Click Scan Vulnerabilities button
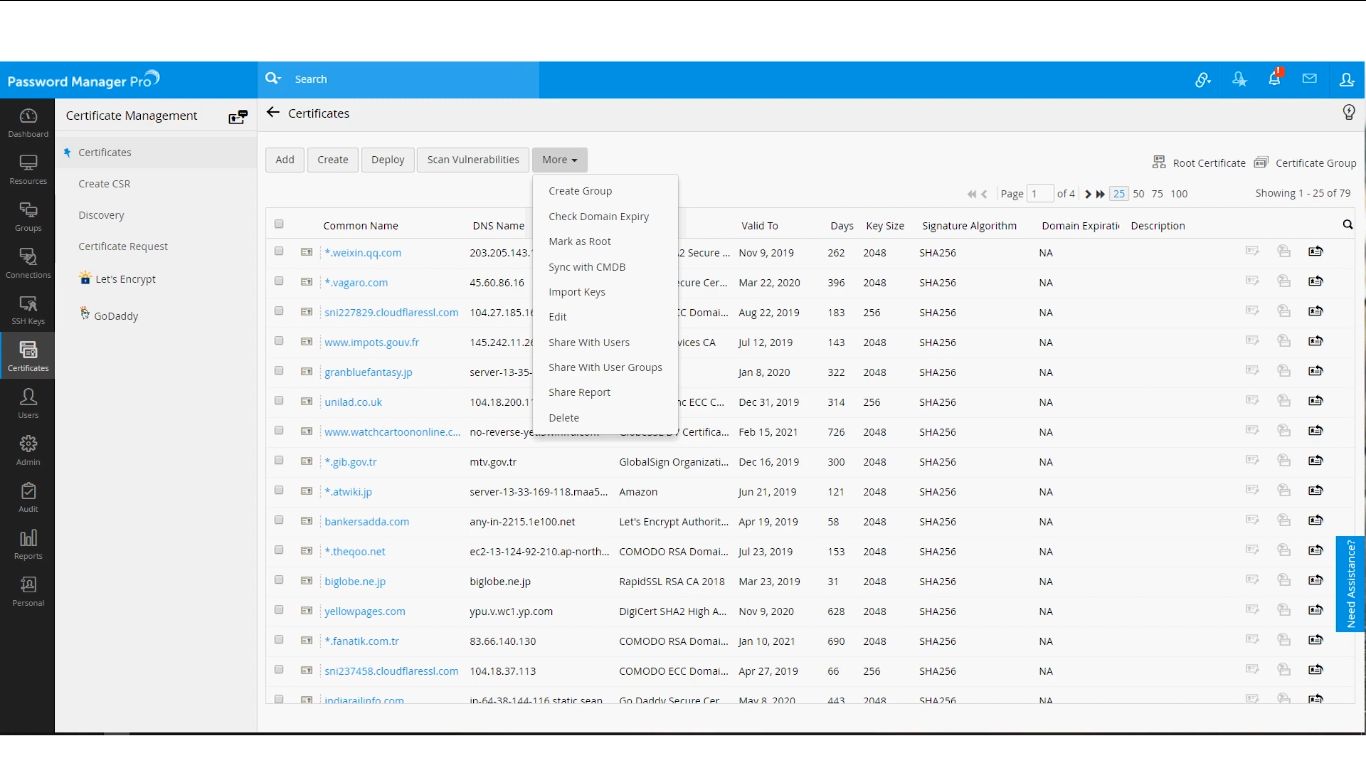This screenshot has width=1366, height=768. pyautogui.click(x=473, y=160)
